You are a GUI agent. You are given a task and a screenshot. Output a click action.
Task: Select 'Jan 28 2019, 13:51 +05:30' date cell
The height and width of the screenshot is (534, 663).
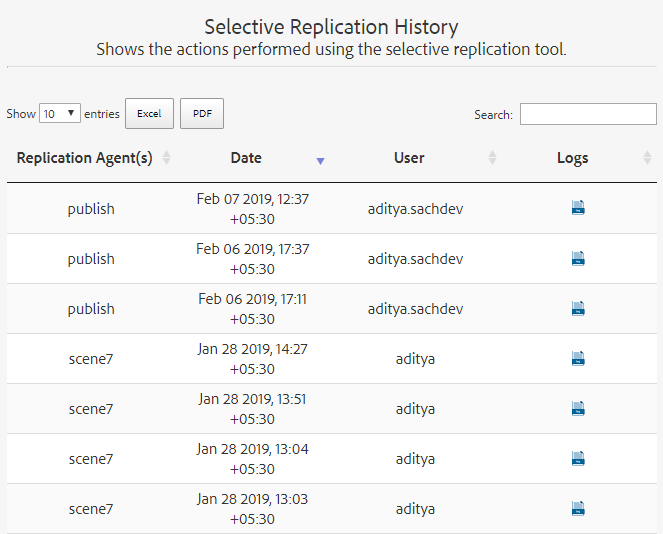252,409
